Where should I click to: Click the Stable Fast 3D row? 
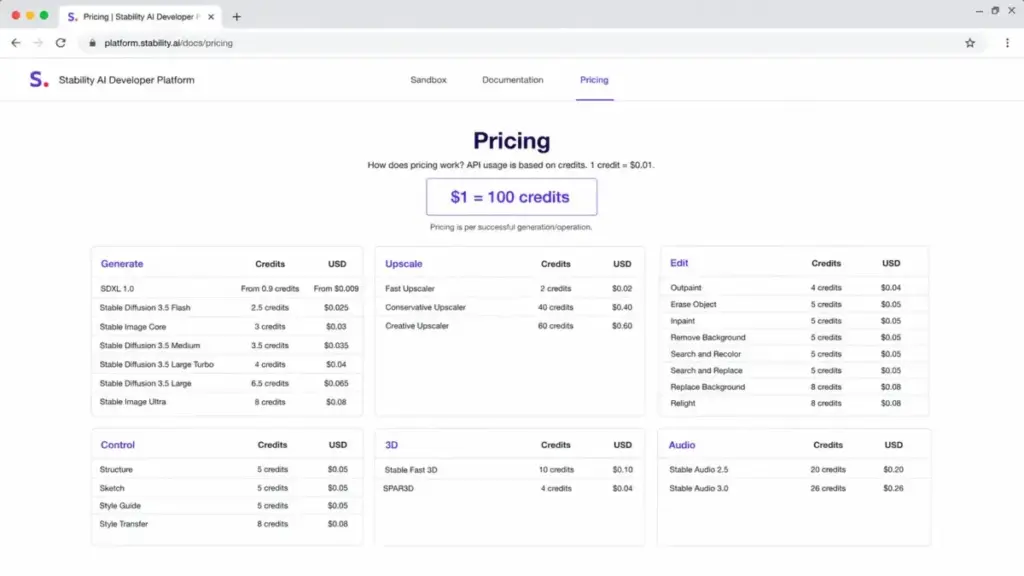click(x=509, y=470)
